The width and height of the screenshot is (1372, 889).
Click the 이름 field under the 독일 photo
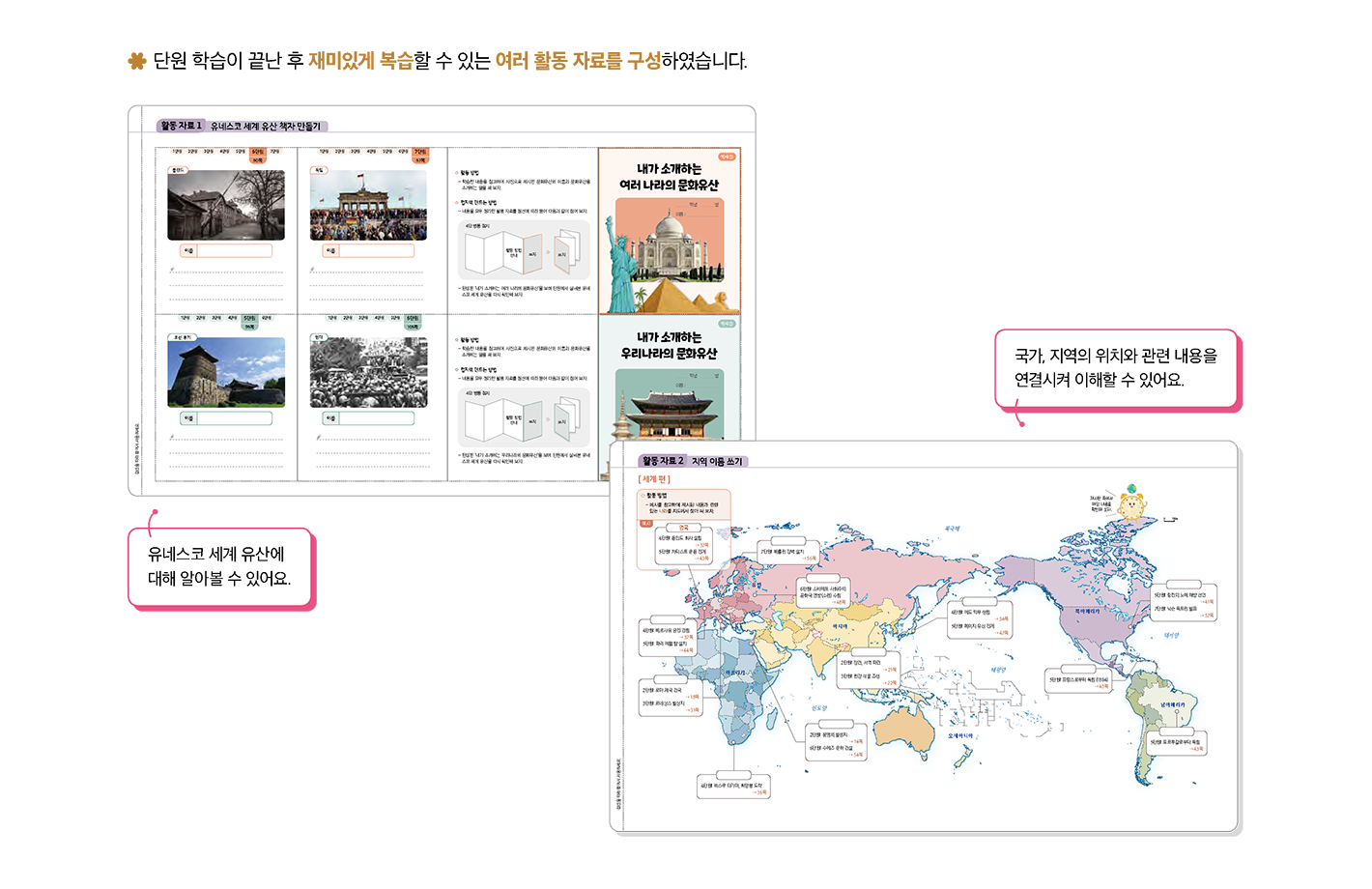(368, 250)
